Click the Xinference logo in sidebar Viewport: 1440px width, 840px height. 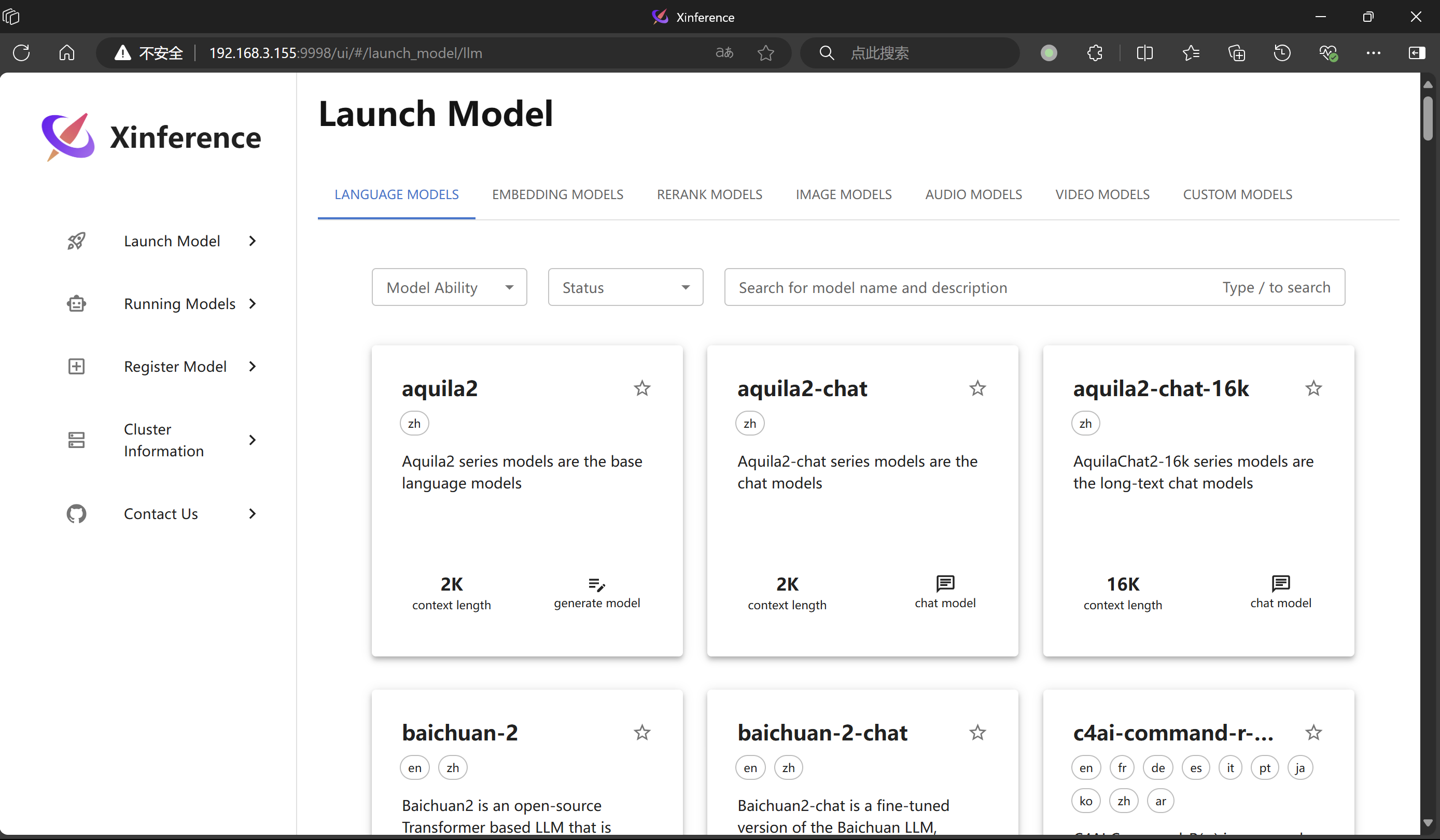click(x=68, y=137)
